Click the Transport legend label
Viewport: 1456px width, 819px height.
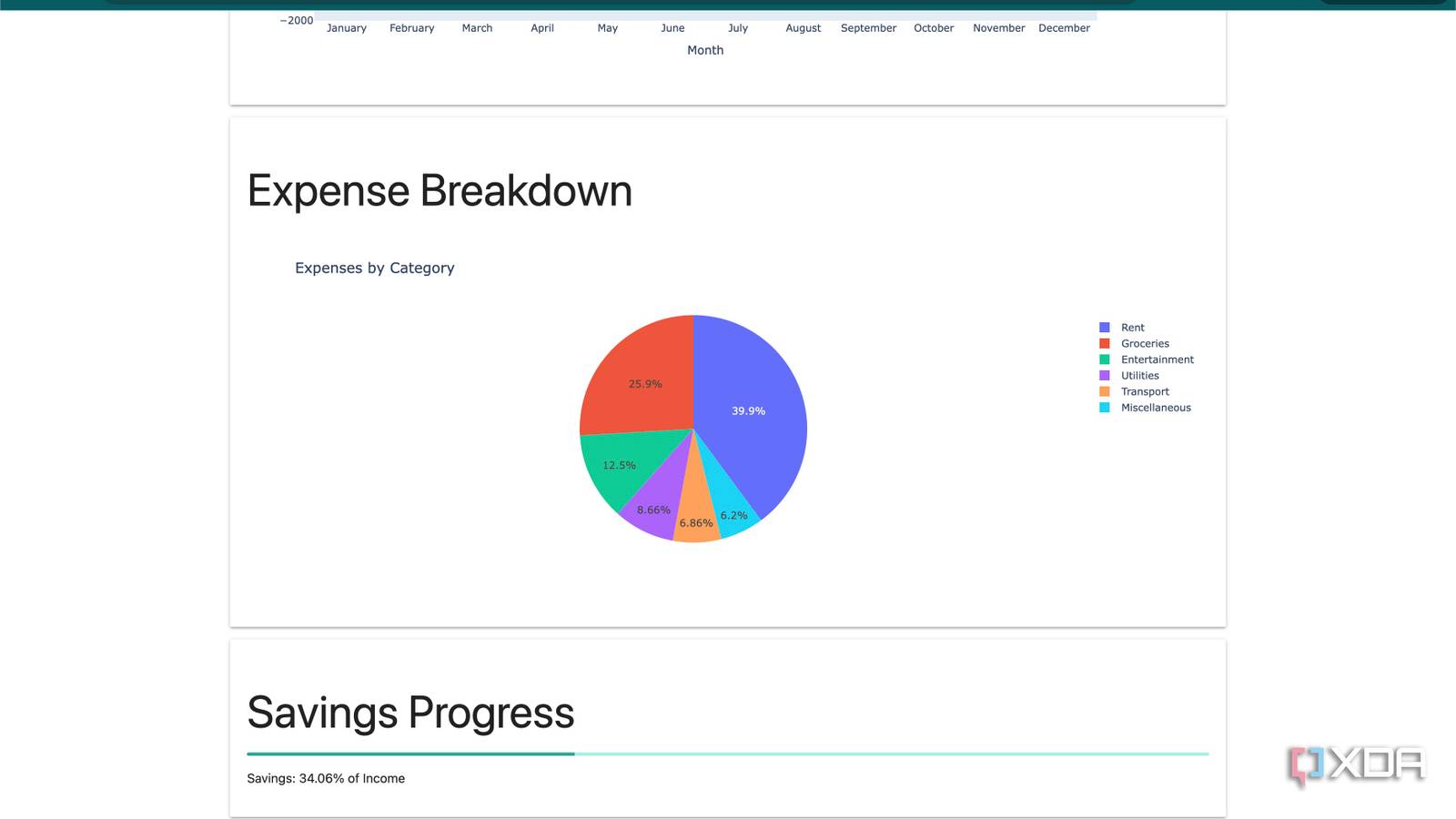[x=1145, y=390]
